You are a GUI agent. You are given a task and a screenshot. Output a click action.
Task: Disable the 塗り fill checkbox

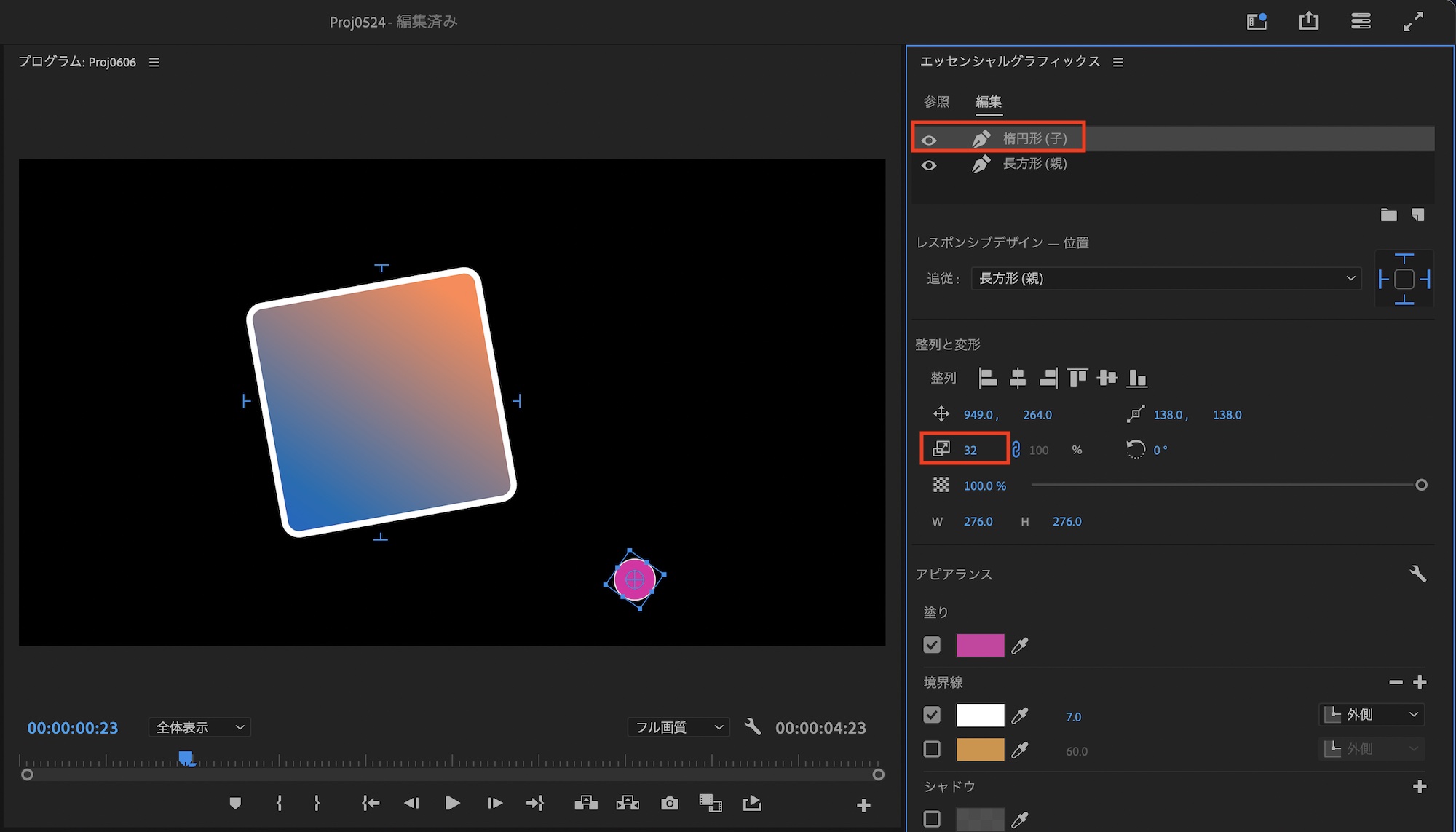[x=932, y=646]
